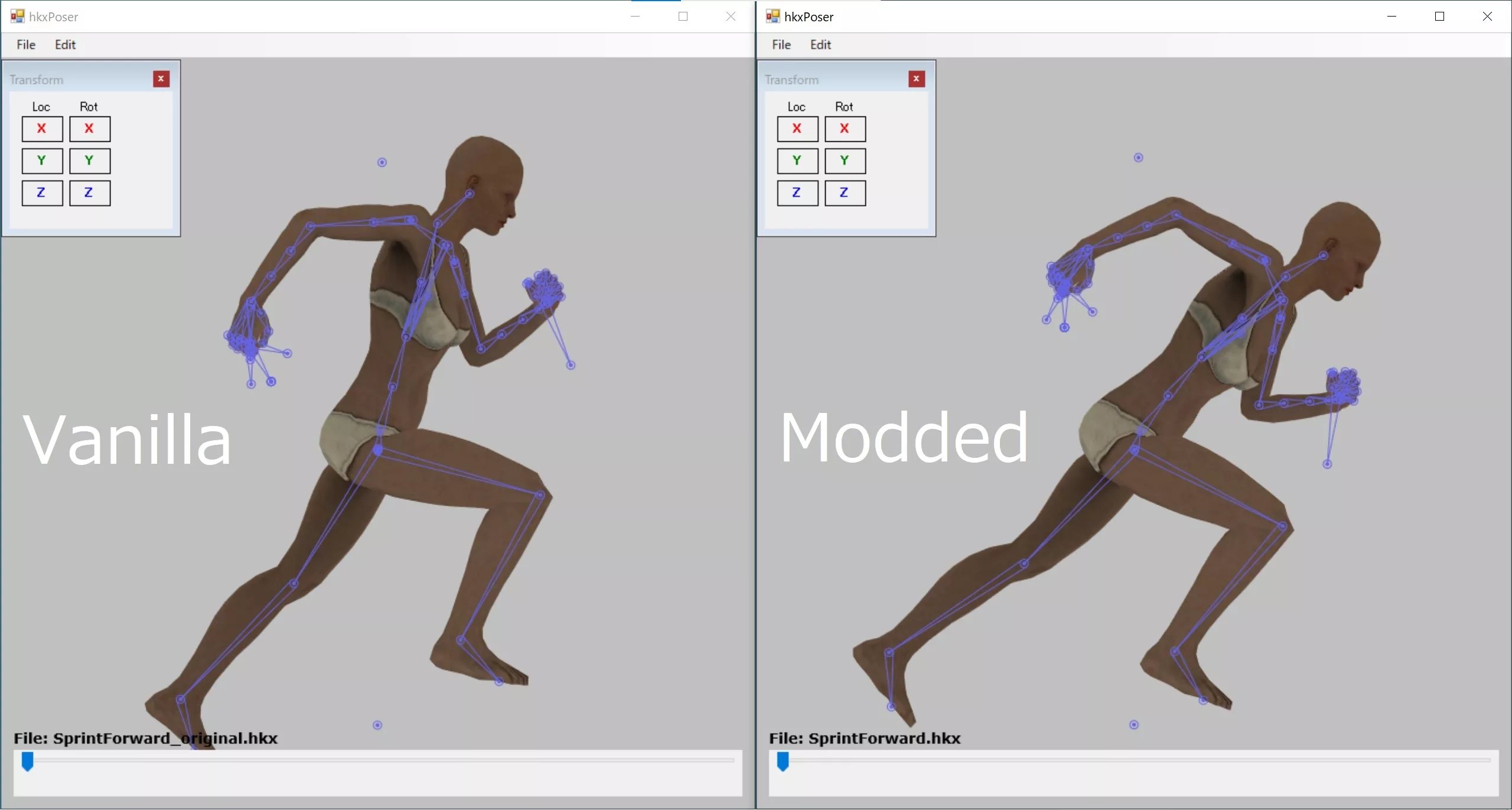Click SprintForward.hkx file label in Modded window
Viewport: 1512px width, 810px height.
pos(865,739)
